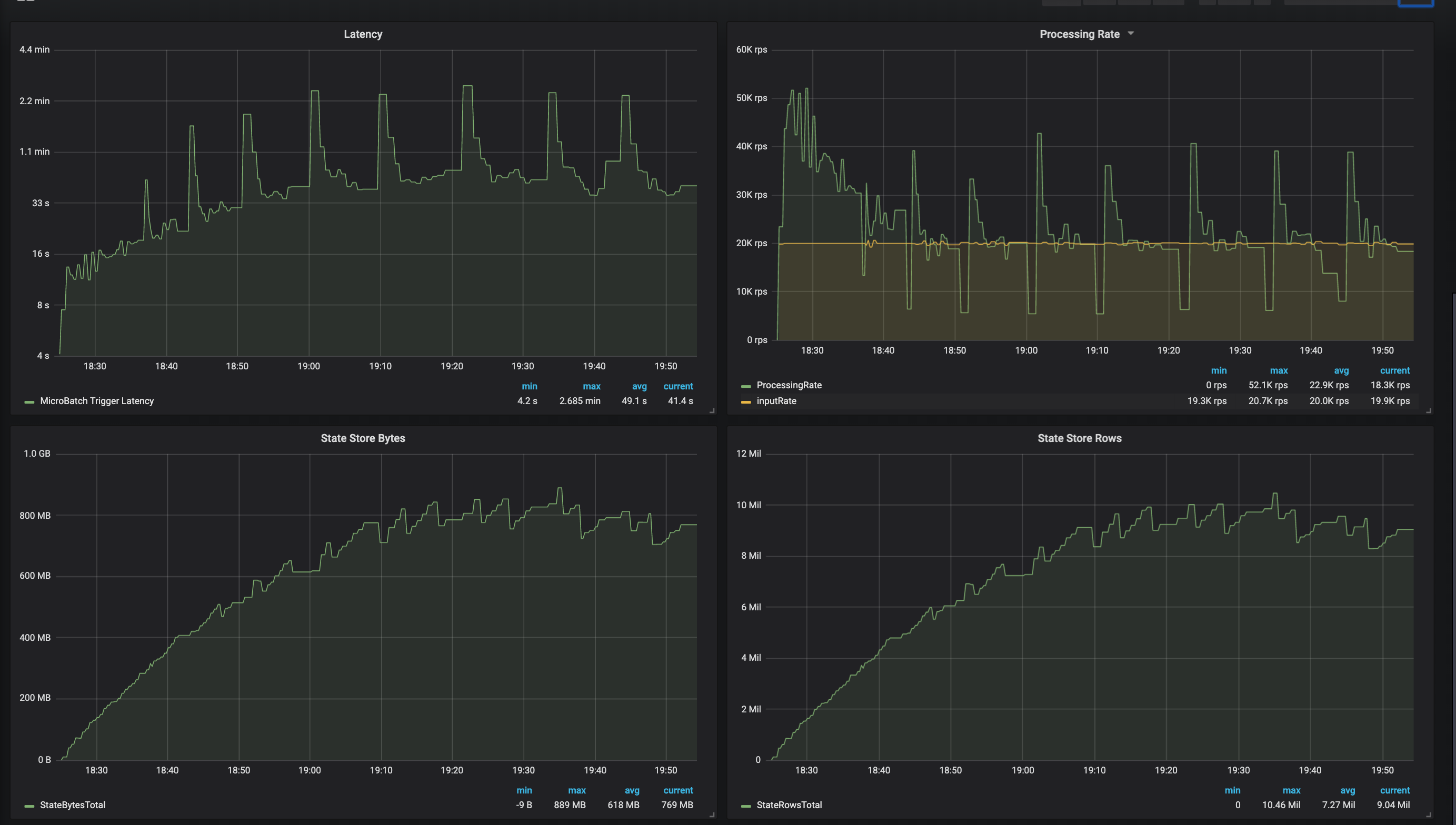Sort Latency legend by current column
This screenshot has height=825, width=1456.
coord(678,386)
